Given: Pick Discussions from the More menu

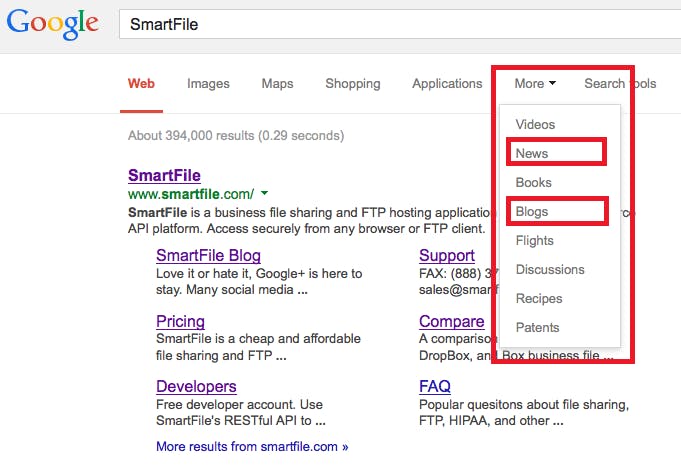Looking at the screenshot, I should coord(550,270).
